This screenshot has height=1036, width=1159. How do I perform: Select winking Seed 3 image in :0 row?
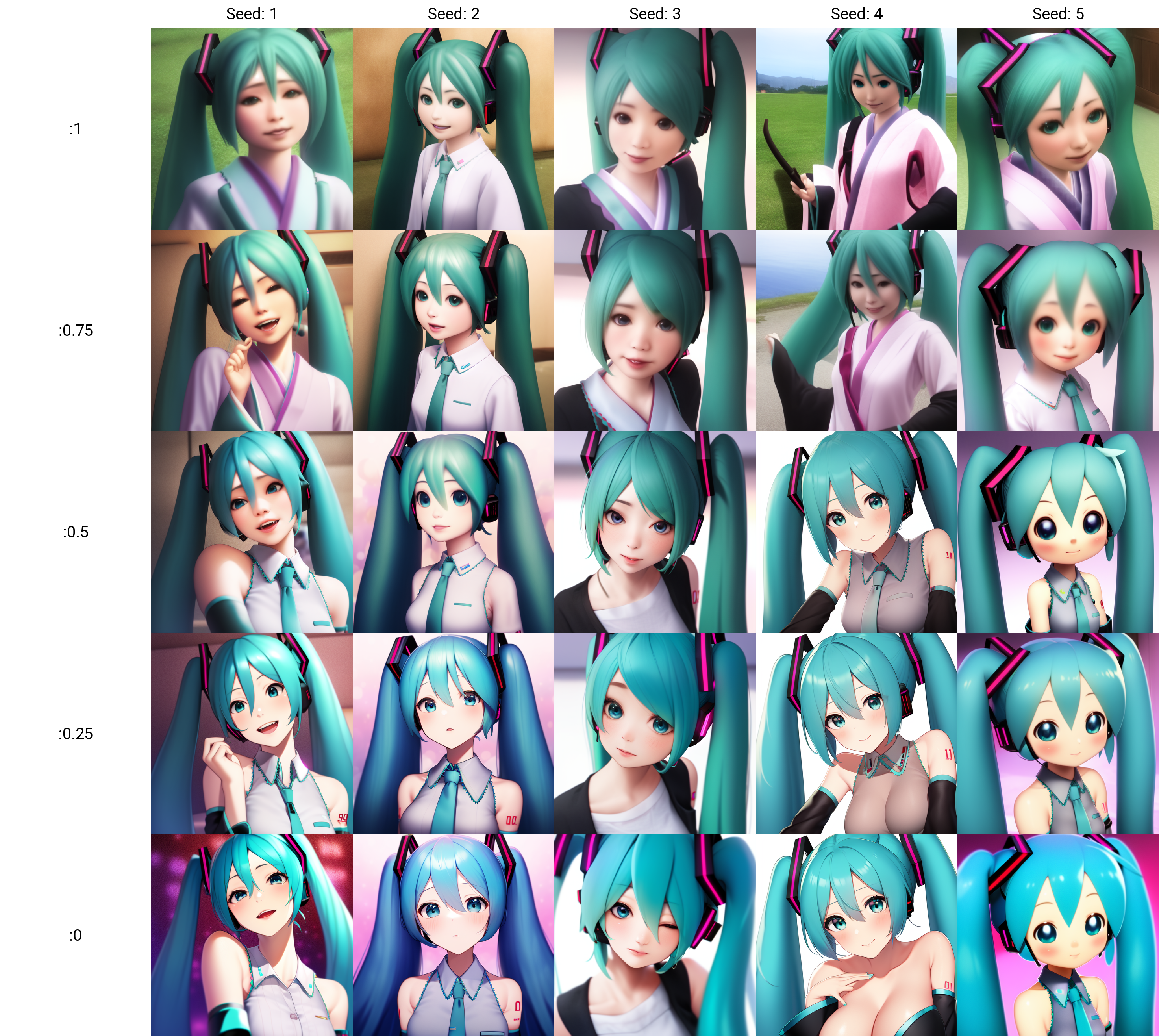pos(655,935)
